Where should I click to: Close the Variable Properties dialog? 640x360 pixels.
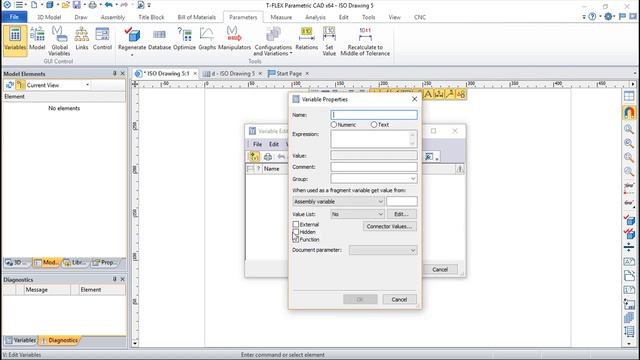414,99
